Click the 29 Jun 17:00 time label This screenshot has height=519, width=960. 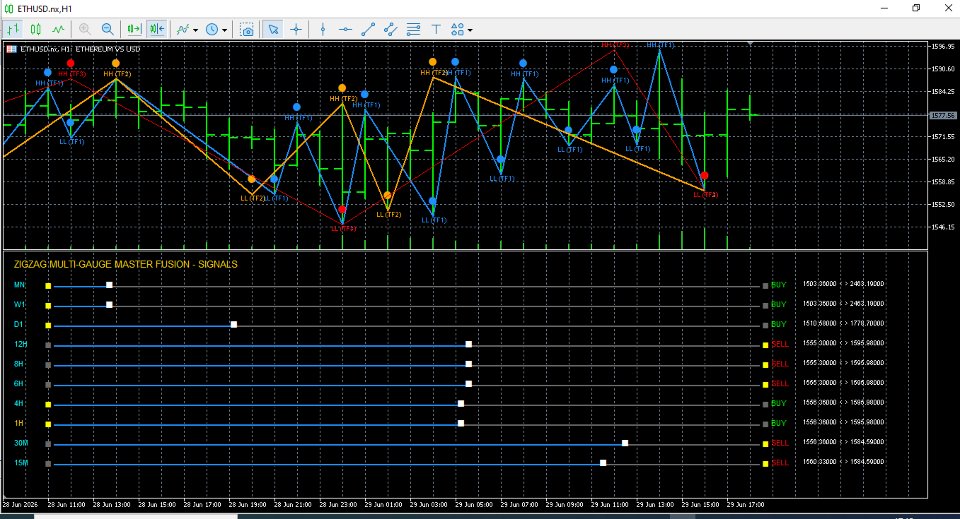(745, 505)
